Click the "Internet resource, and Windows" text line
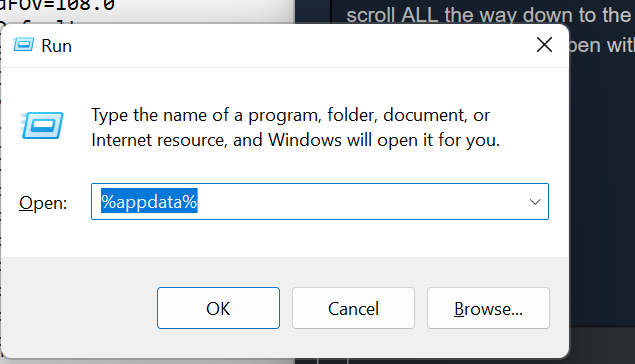This screenshot has height=364, width=635. click(296, 140)
